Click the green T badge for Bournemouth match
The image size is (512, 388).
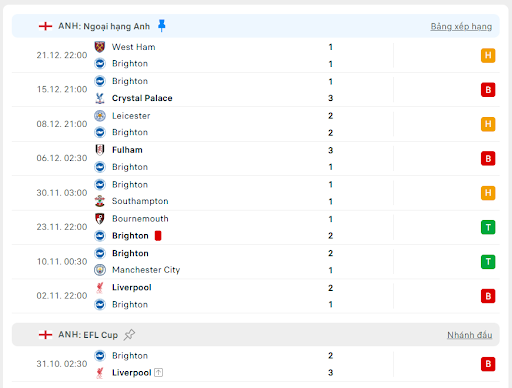[x=488, y=227]
